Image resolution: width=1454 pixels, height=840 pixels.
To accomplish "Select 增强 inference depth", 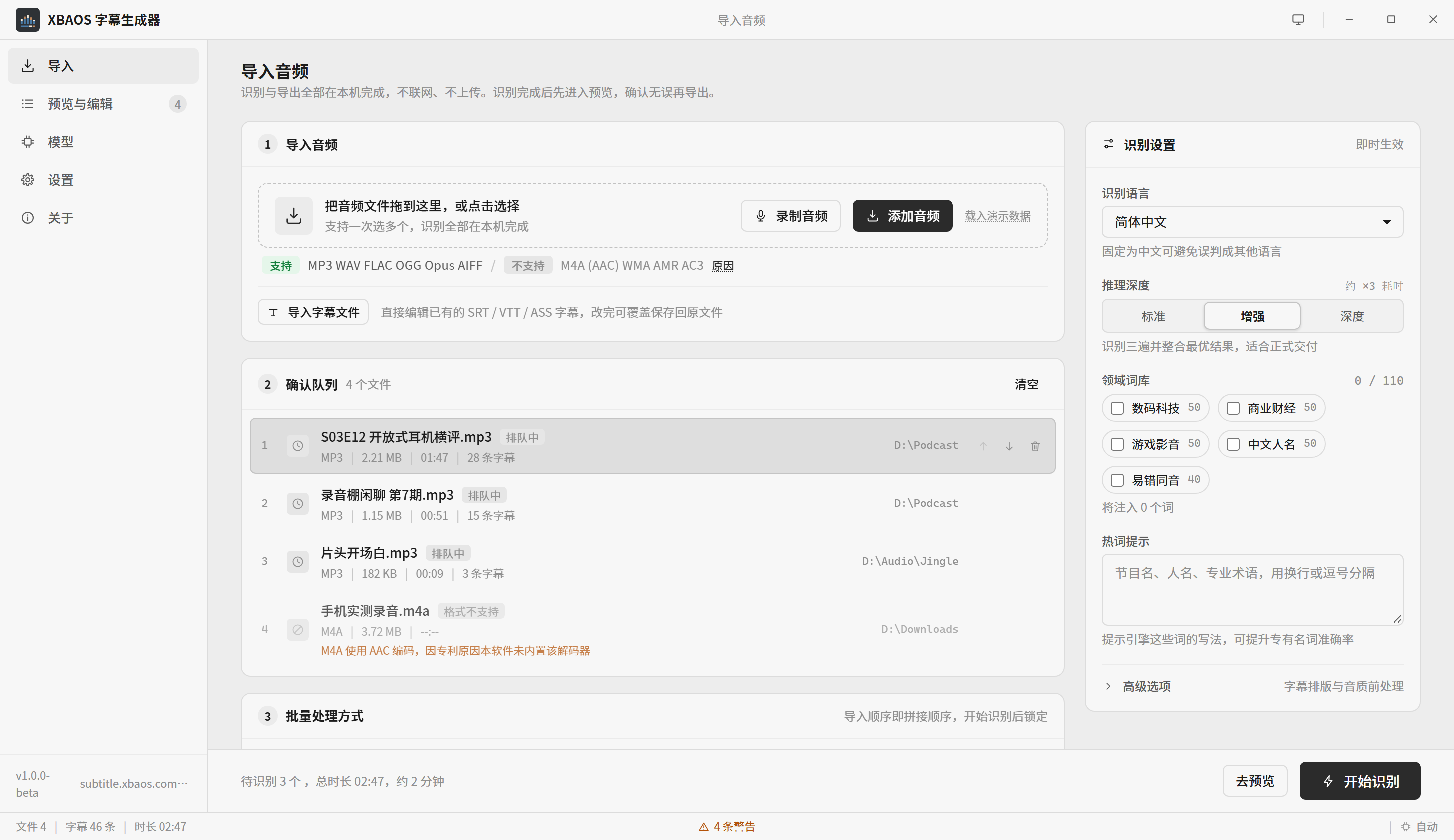I will (1252, 316).
